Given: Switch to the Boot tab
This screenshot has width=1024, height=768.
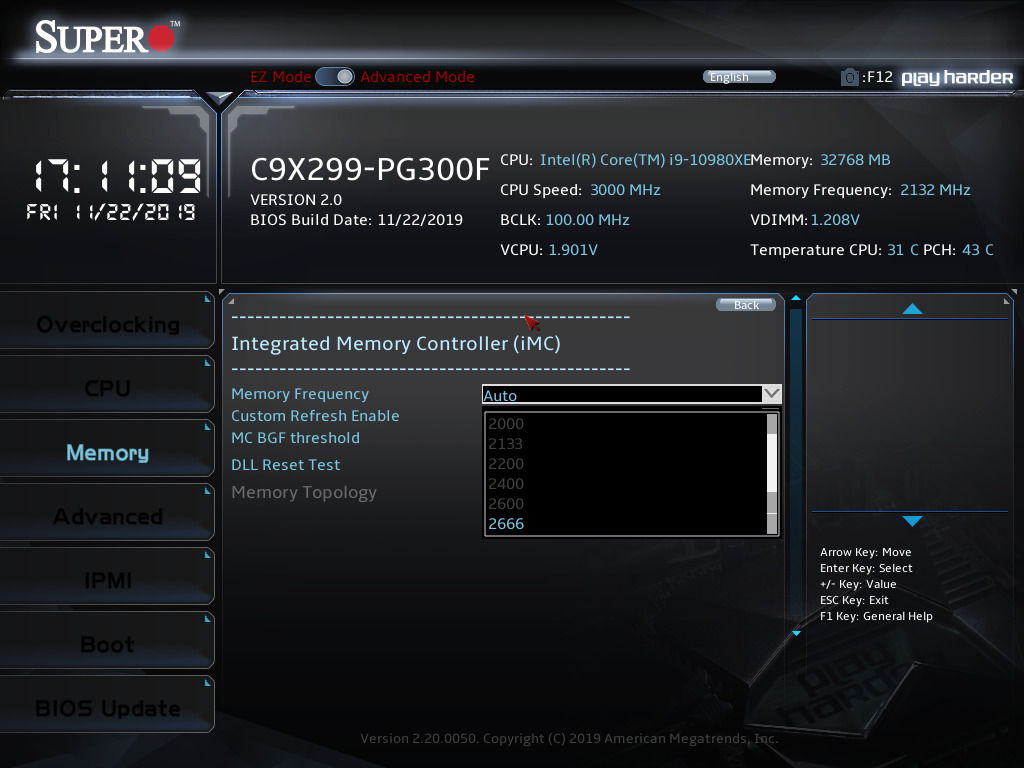Looking at the screenshot, I should tap(107, 644).
